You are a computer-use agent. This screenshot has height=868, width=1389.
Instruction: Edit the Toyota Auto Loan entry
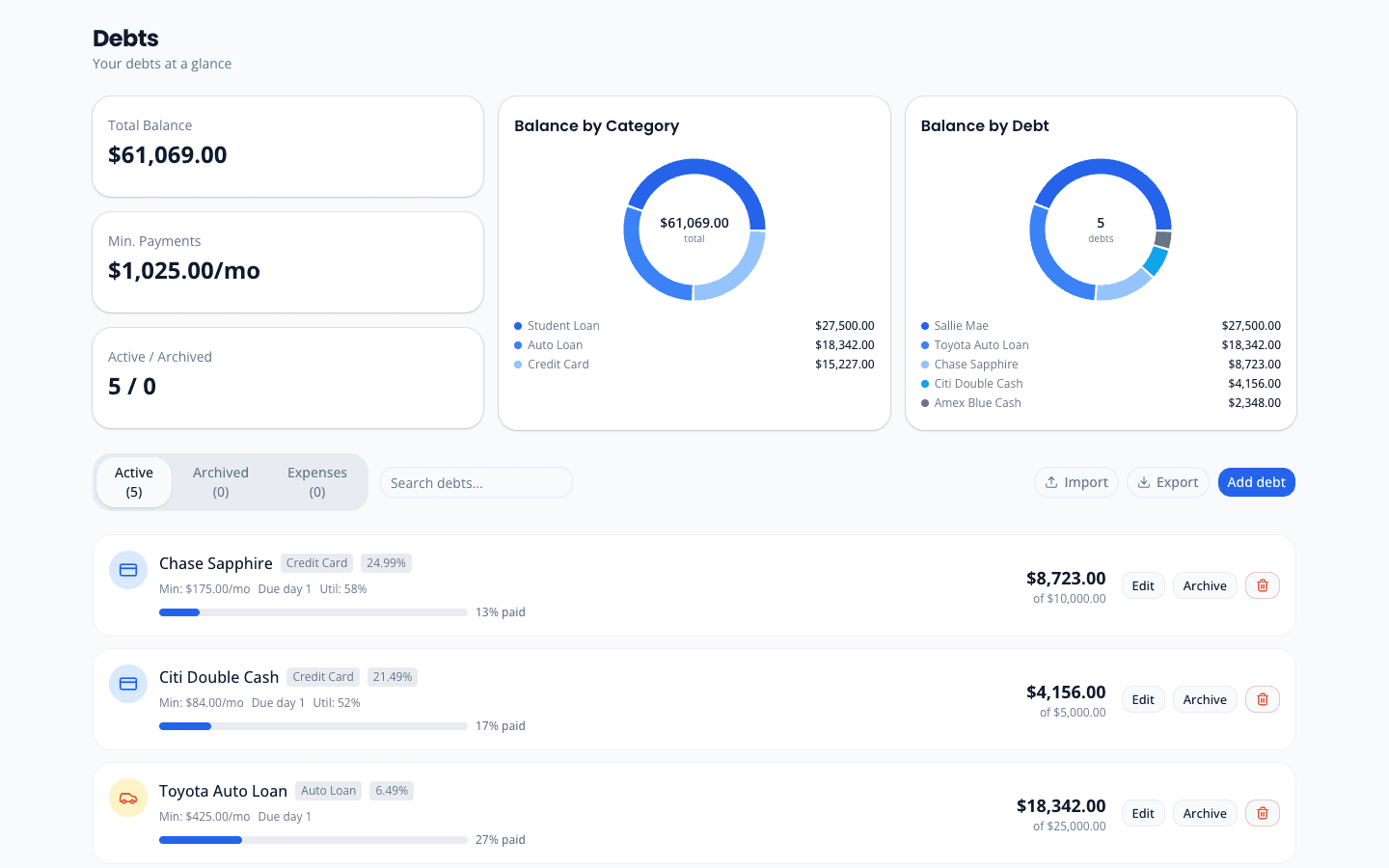click(1142, 813)
